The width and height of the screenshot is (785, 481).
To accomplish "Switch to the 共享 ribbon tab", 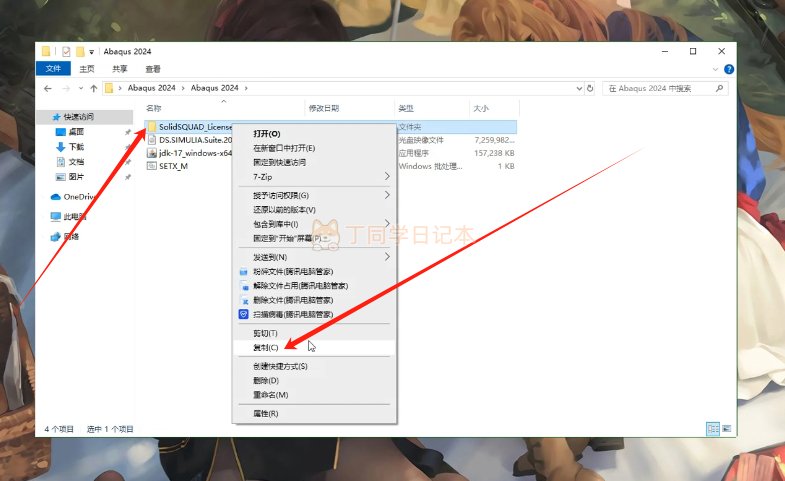I will click(x=120, y=69).
